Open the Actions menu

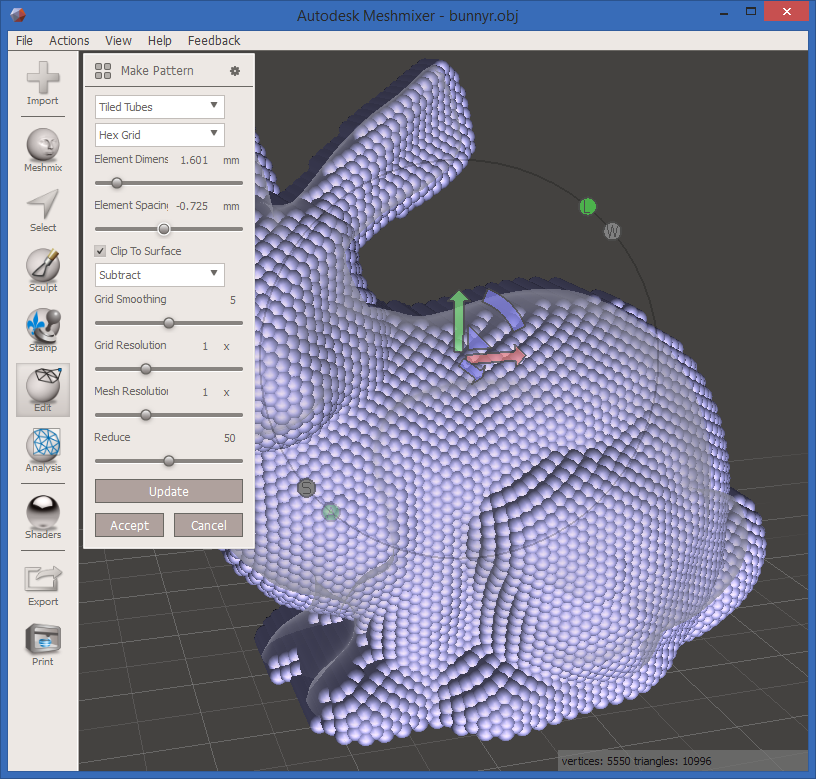[69, 41]
